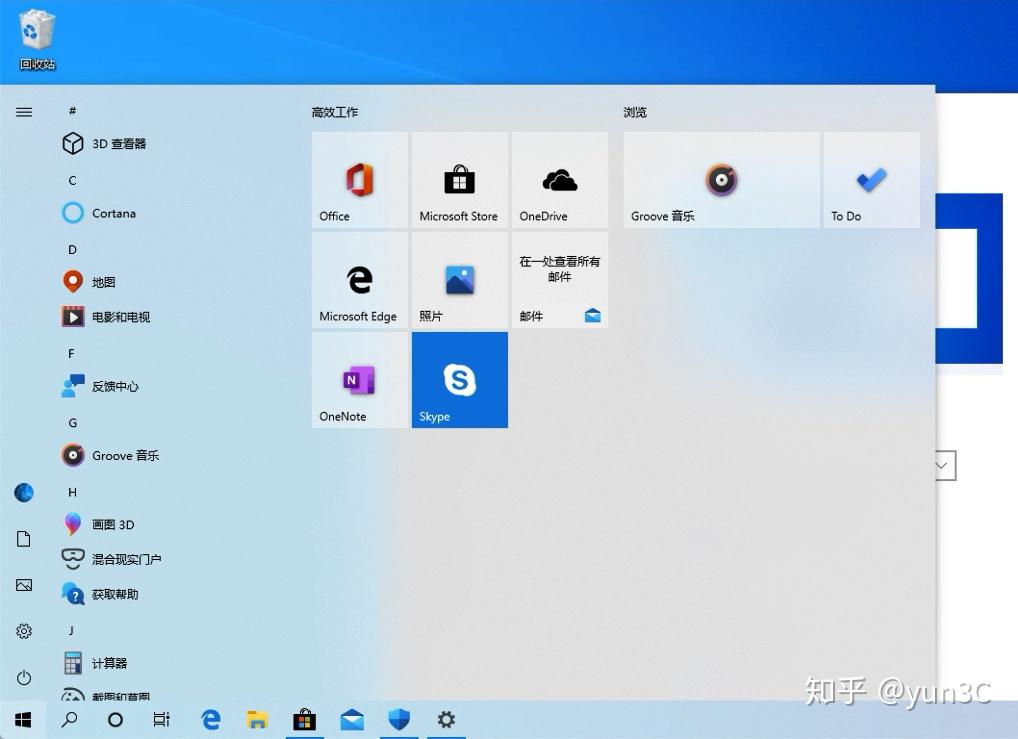Viewport: 1018px width, 739px height.
Task: Open the Microsoft Edge tile
Action: [x=359, y=280]
